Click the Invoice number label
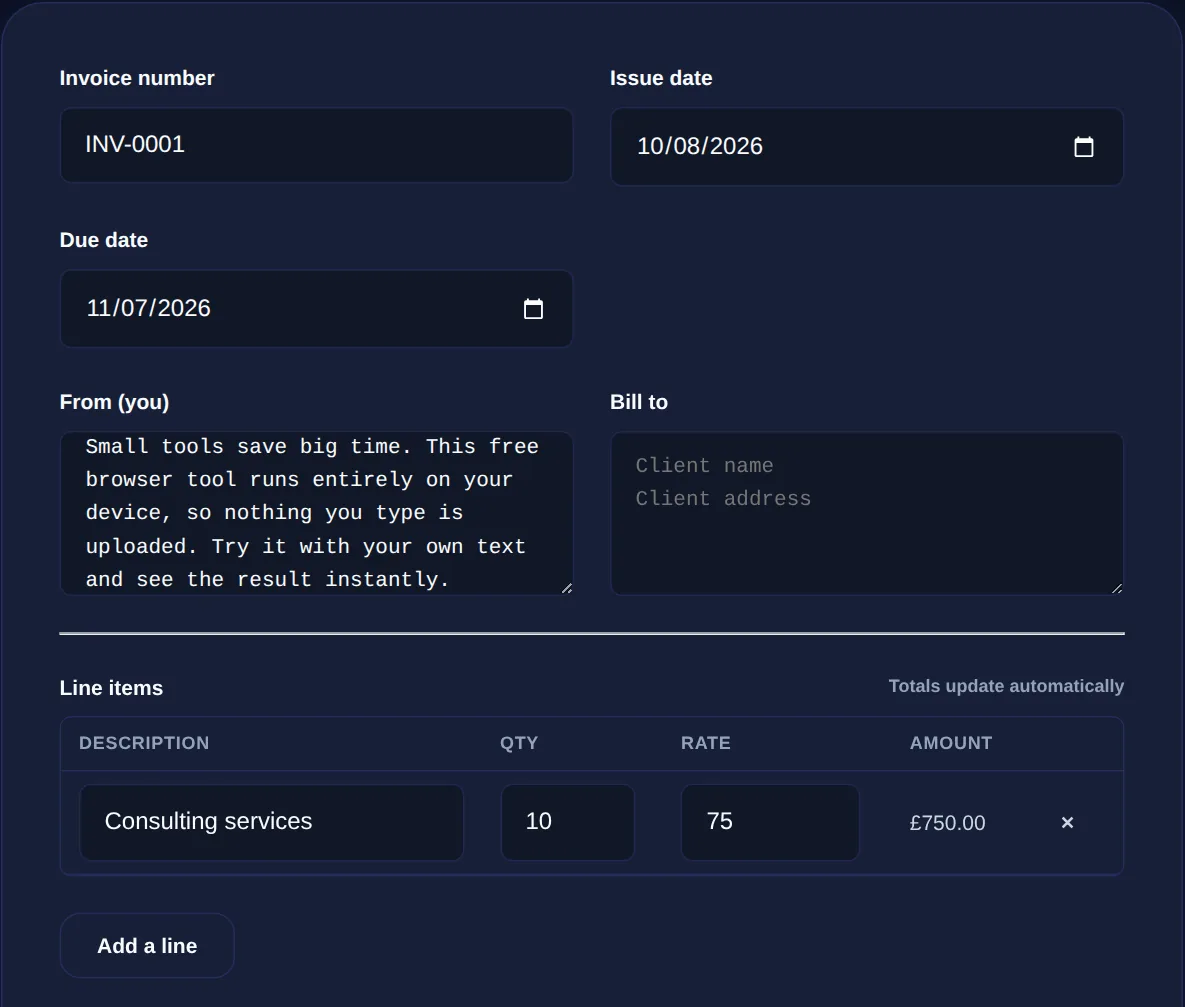 pyautogui.click(x=137, y=78)
